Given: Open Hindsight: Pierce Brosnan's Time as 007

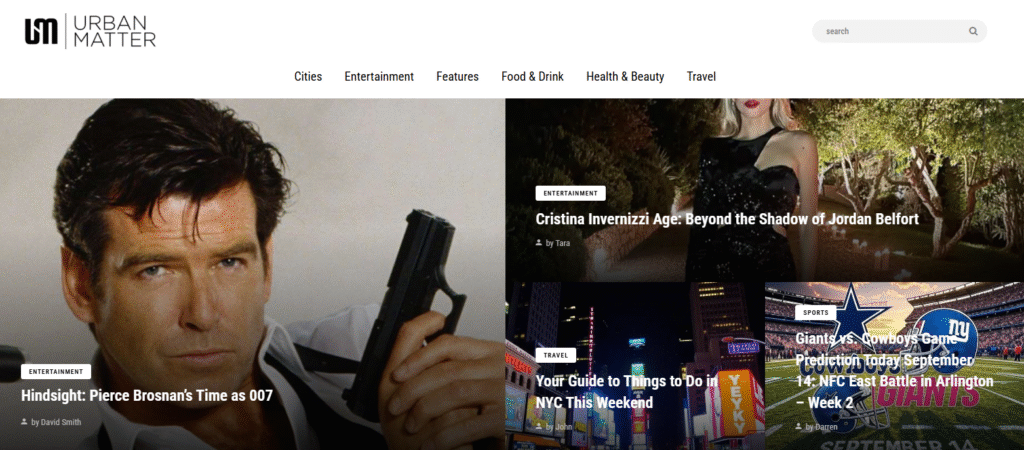Looking at the screenshot, I should click(147, 396).
